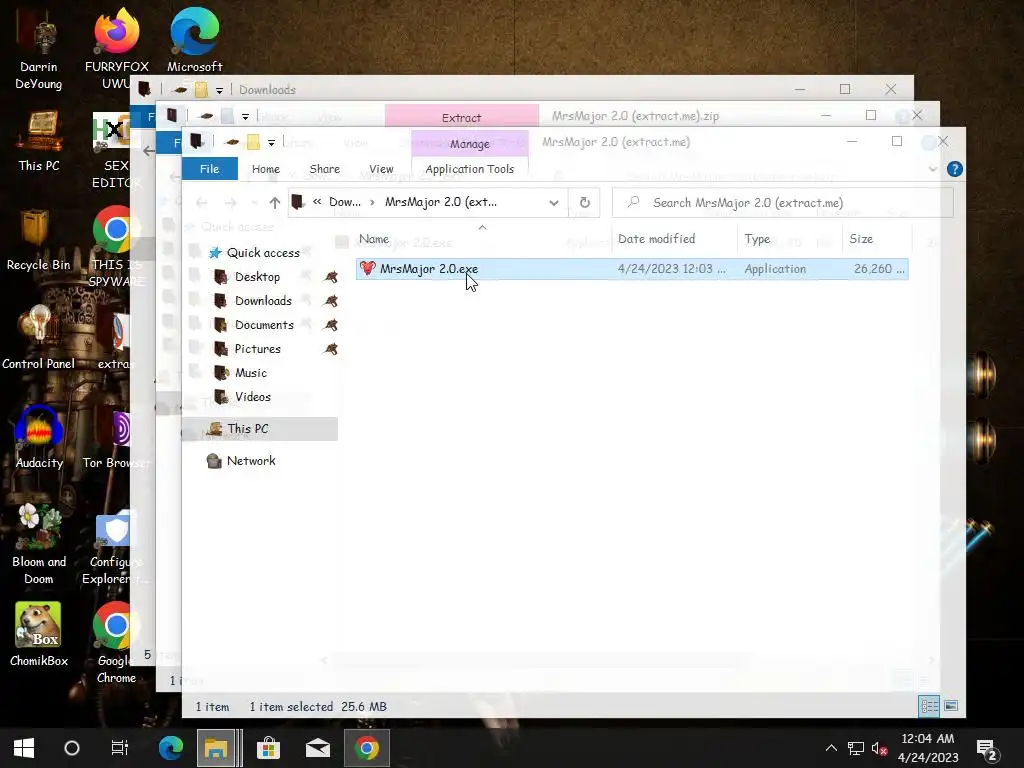Open File Explorer on taskbar
1024x768 pixels.
click(216, 748)
